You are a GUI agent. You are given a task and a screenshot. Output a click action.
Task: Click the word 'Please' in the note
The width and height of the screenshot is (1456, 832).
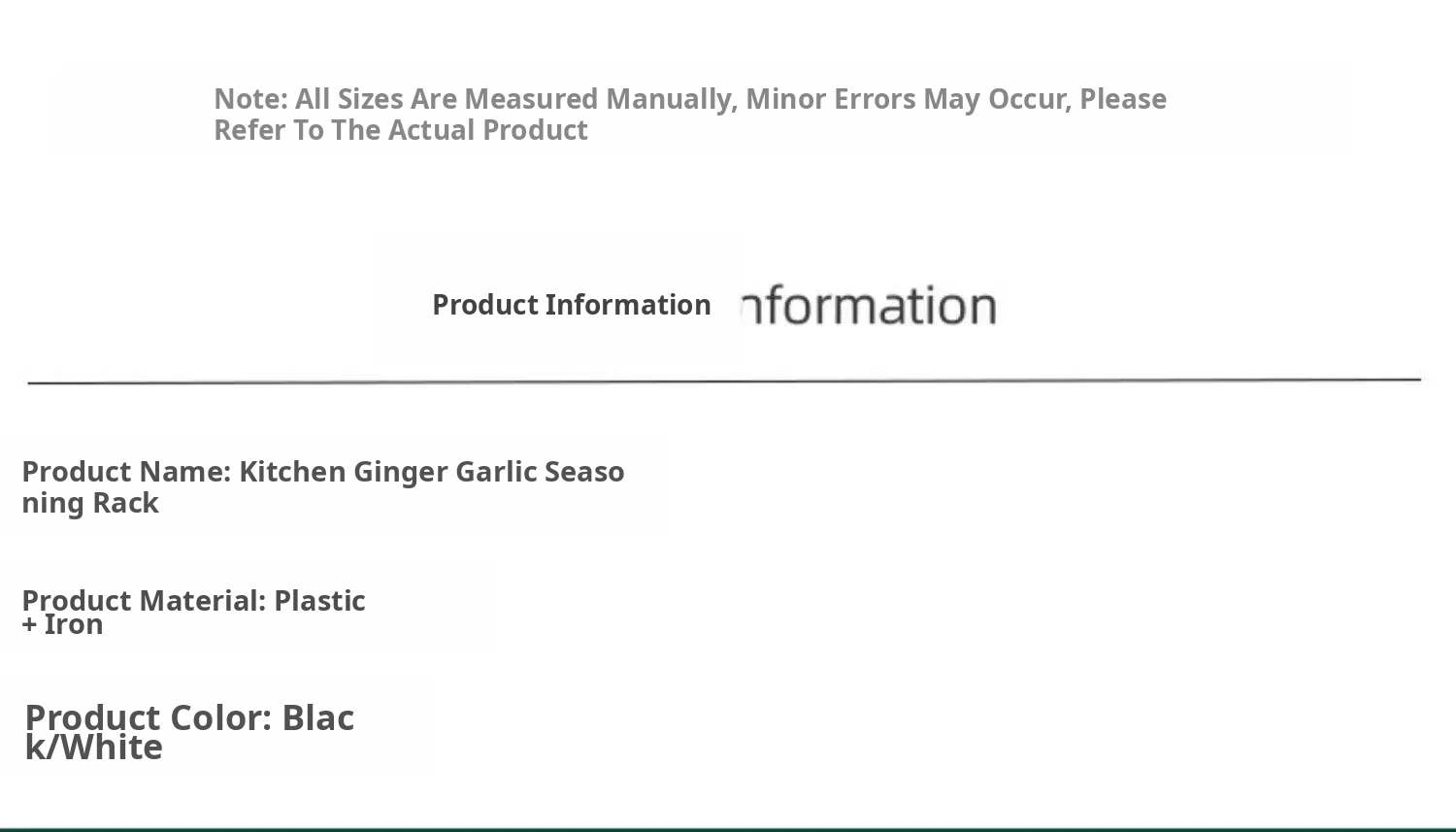point(1123,99)
